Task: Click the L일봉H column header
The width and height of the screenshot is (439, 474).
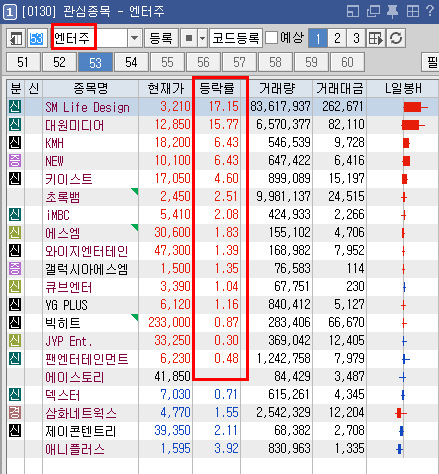Action: pos(403,89)
